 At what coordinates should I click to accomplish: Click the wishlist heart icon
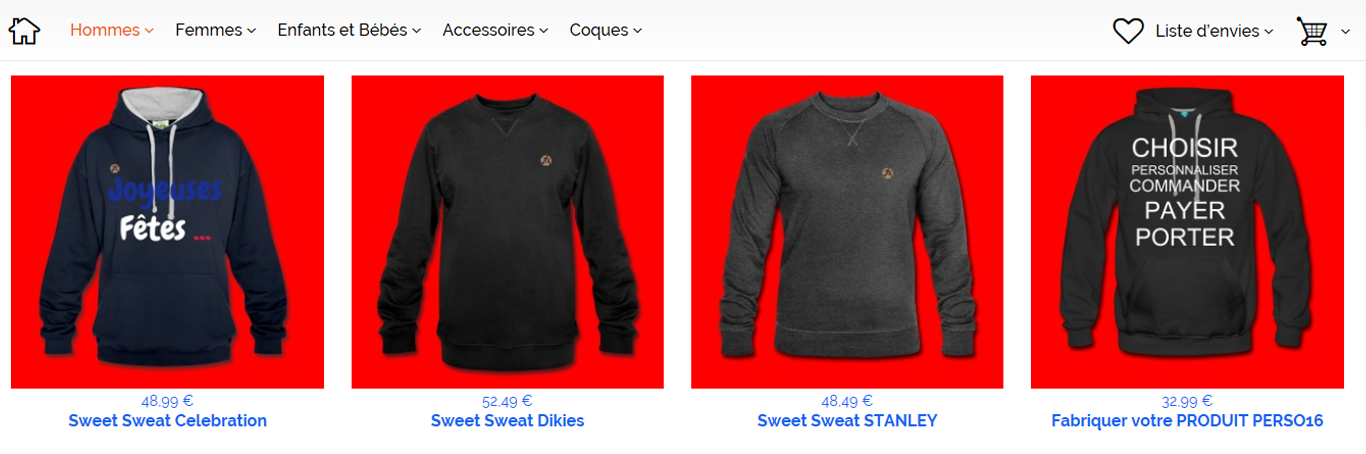1128,31
